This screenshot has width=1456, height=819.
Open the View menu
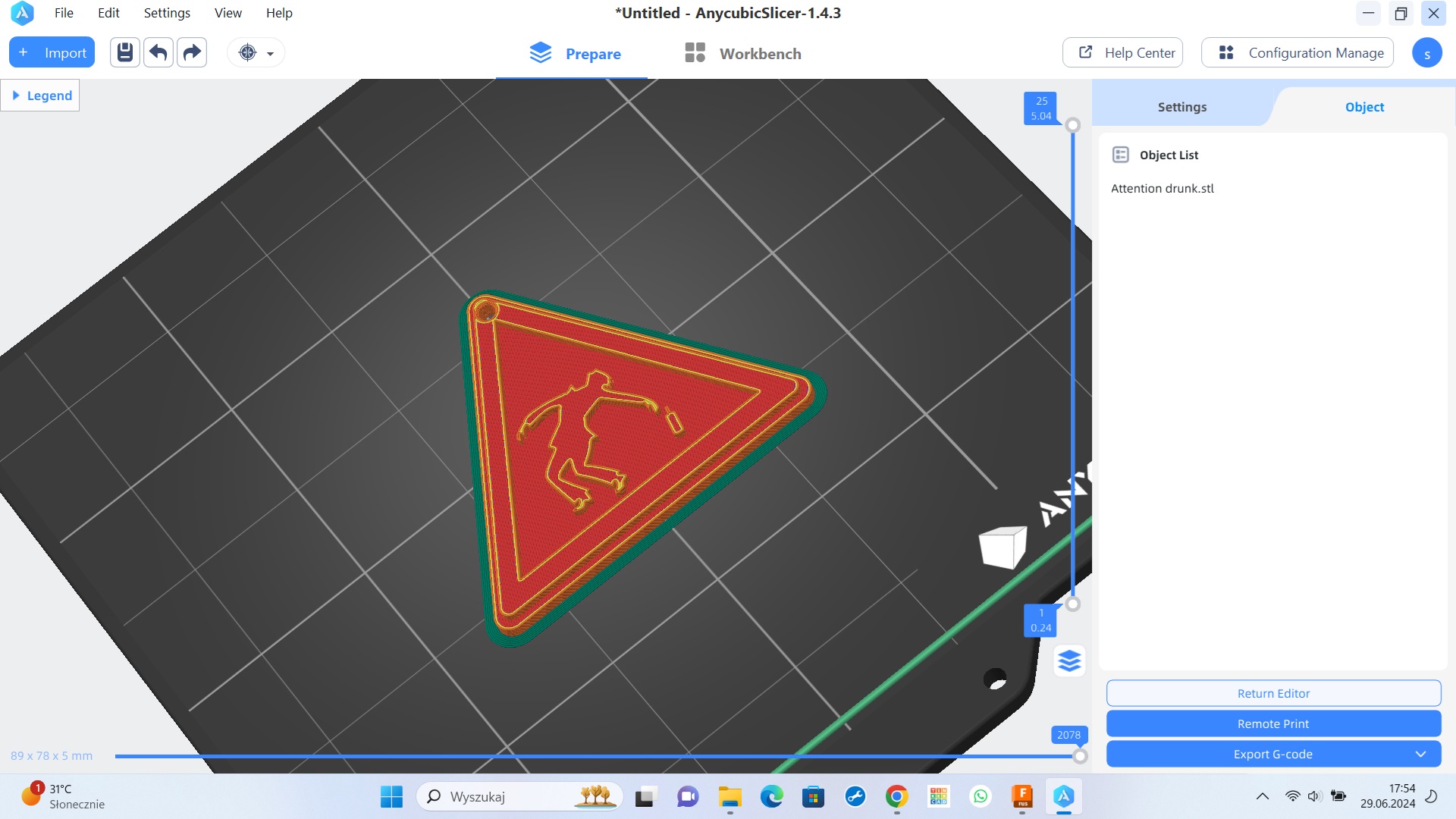pyautogui.click(x=227, y=13)
